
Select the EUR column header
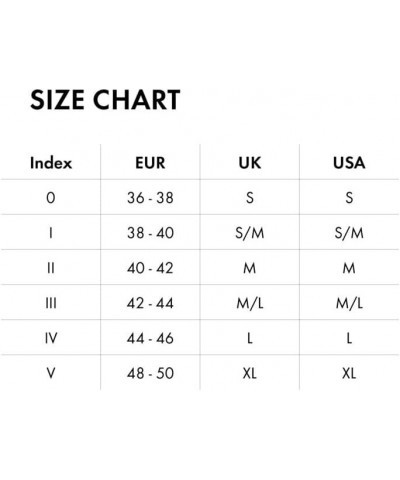coord(150,163)
